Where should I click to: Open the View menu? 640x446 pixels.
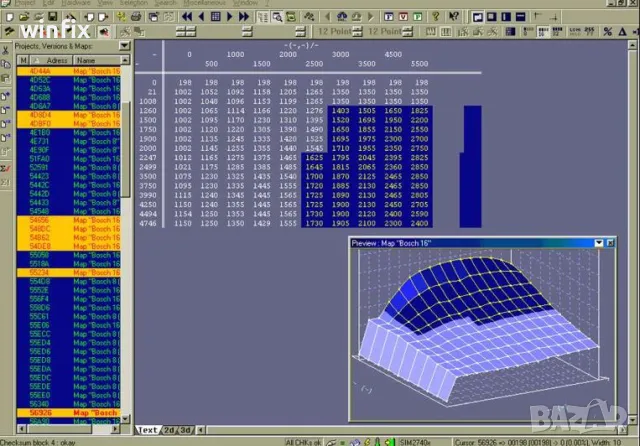[x=104, y=3]
